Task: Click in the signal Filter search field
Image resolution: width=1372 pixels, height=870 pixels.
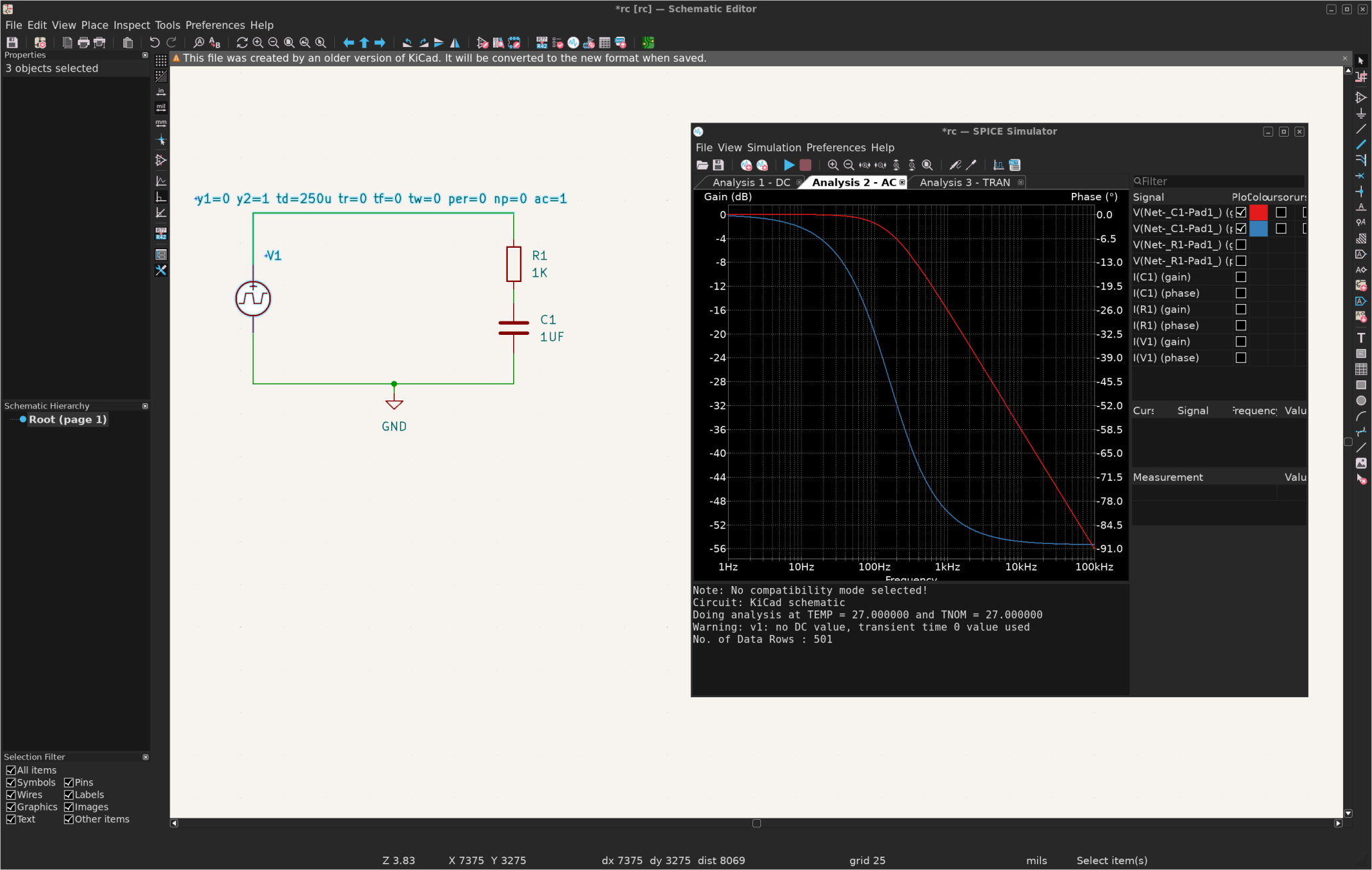Action: [x=1218, y=181]
